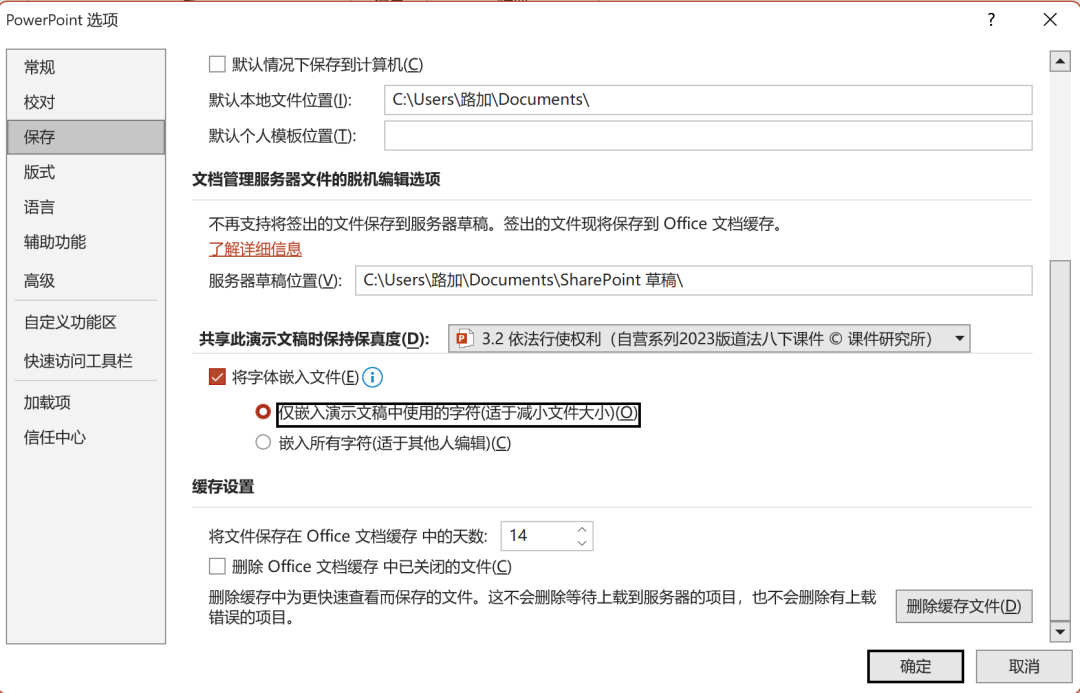Image resolution: width=1080 pixels, height=693 pixels.
Task: Click the scrollbar down arrow
Action: [x=1061, y=632]
